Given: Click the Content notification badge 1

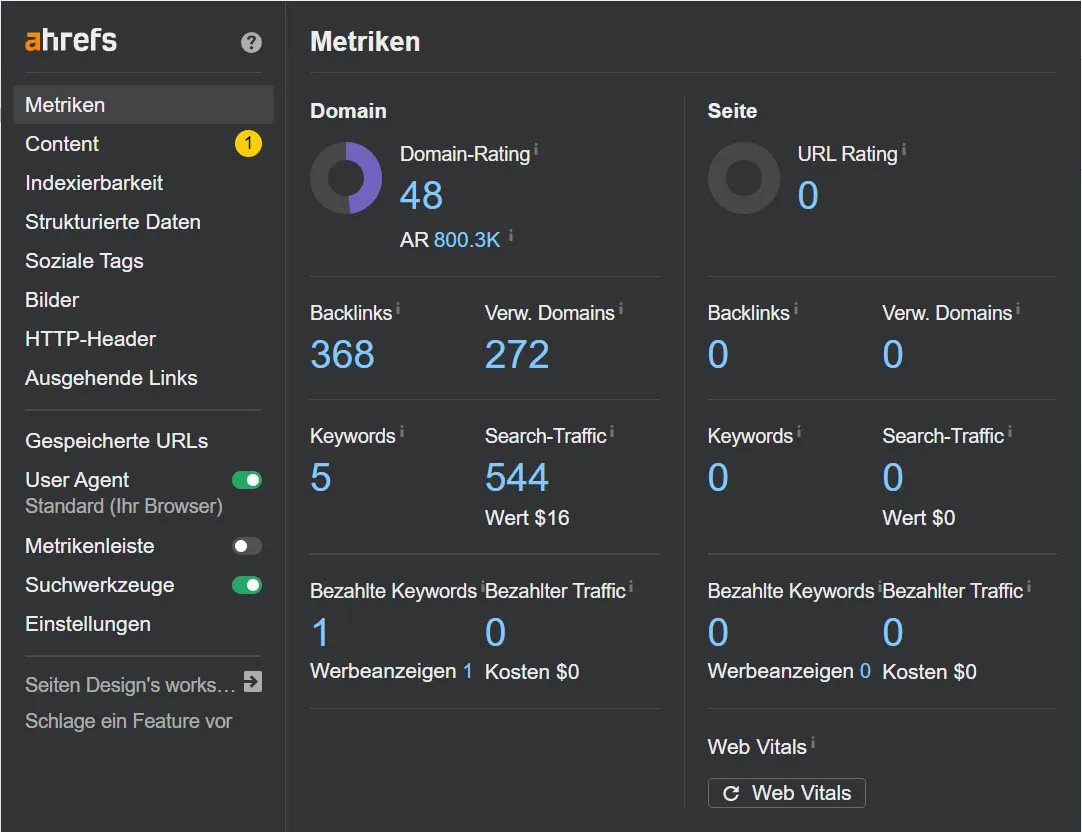Looking at the screenshot, I should point(248,143).
